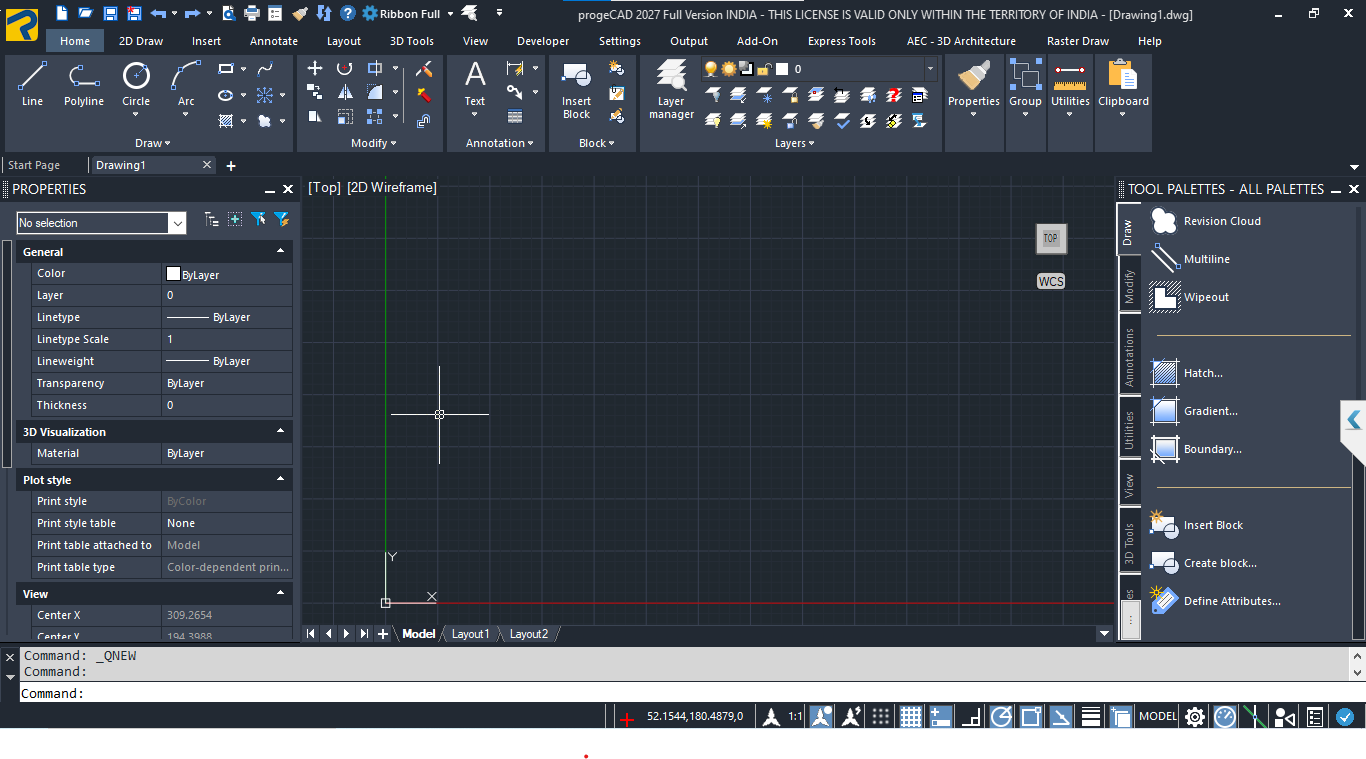Expand the Draw panel dropdown
This screenshot has width=1366, height=759.
coord(153,143)
